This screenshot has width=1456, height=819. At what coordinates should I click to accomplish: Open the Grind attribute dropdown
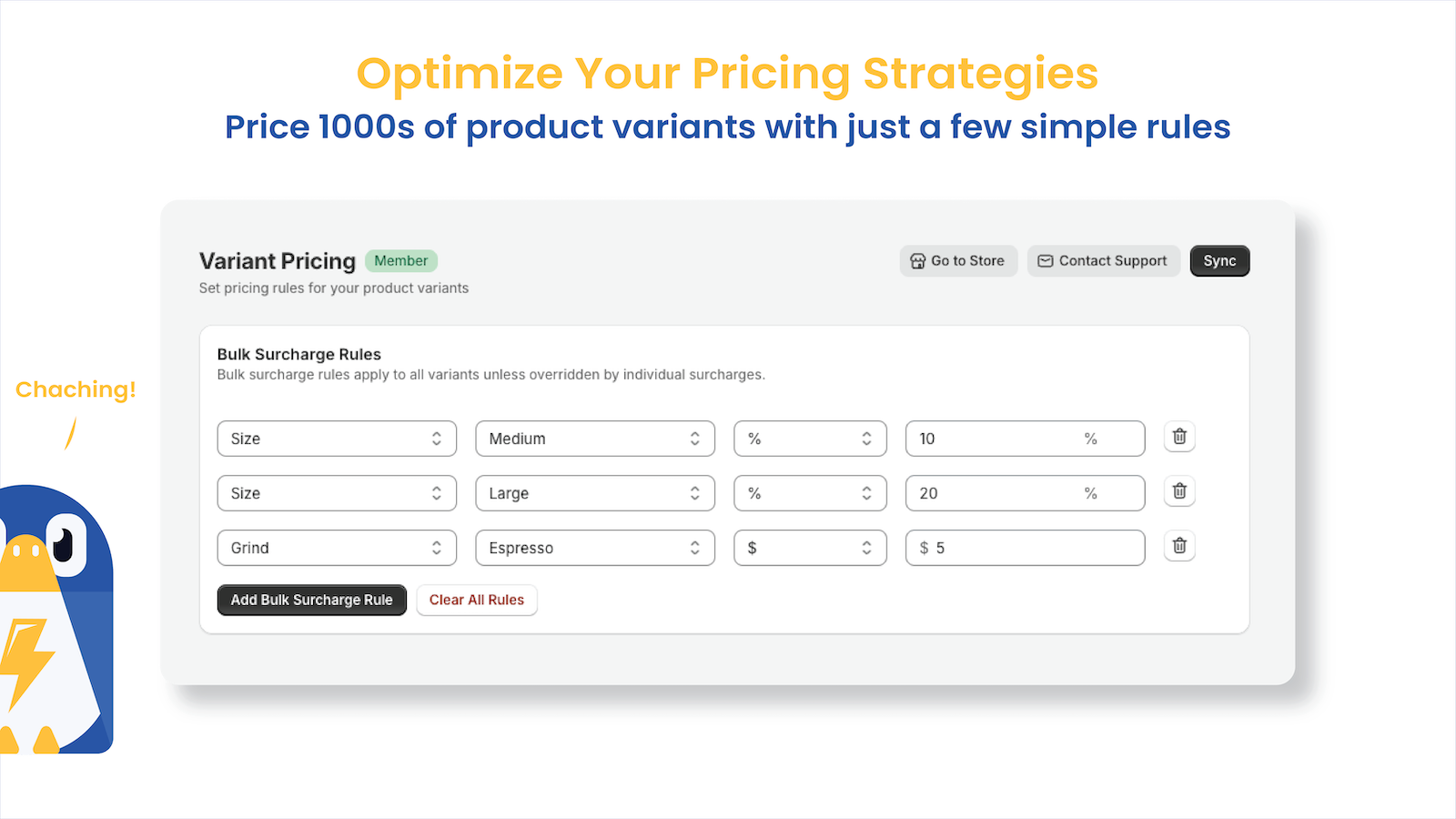(337, 548)
